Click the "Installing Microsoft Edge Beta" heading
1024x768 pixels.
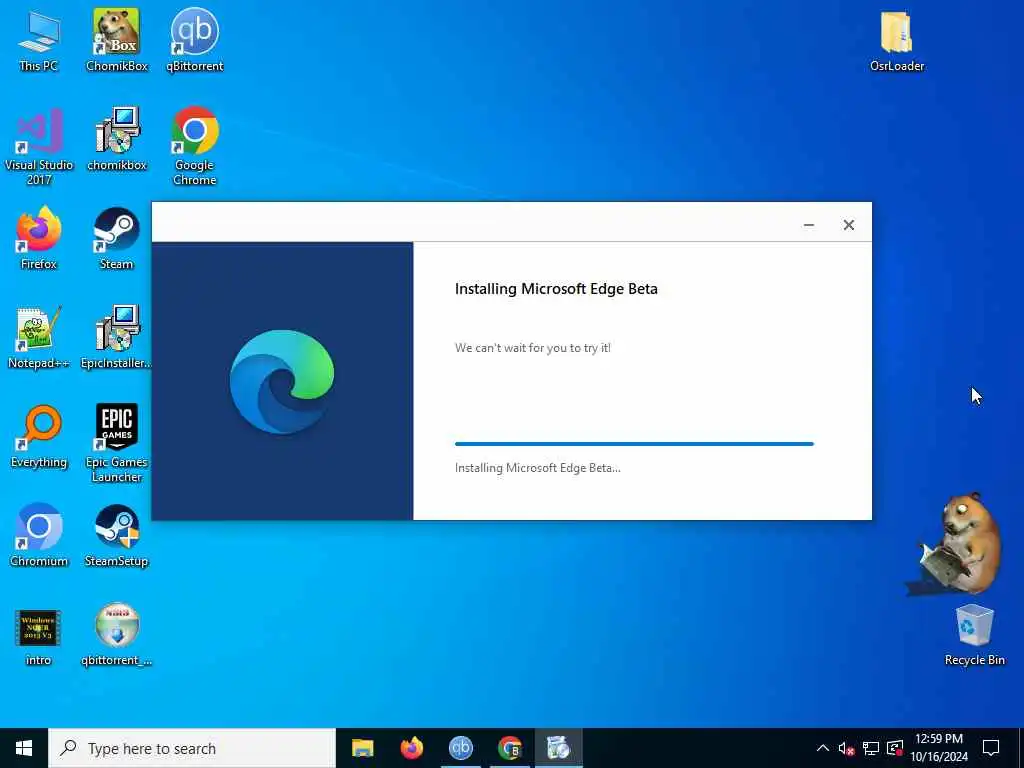point(556,289)
